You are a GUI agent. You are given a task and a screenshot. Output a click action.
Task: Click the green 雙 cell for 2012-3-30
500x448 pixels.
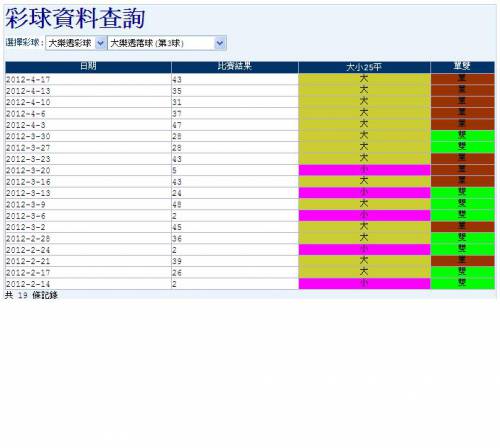click(x=463, y=136)
